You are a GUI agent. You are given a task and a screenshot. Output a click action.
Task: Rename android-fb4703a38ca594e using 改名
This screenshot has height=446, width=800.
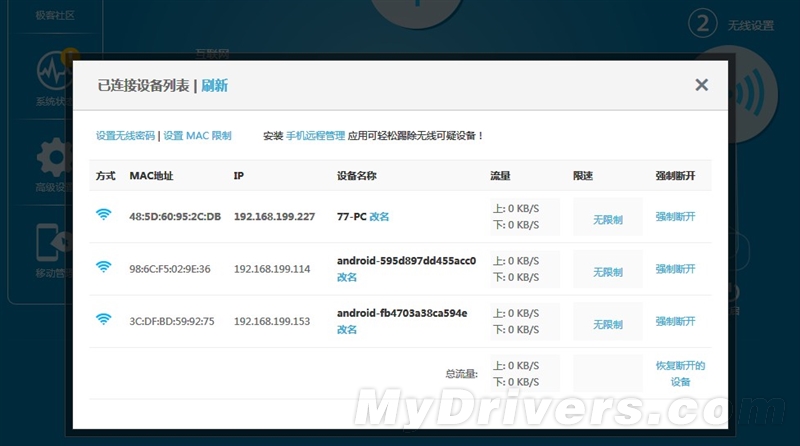click(347, 329)
